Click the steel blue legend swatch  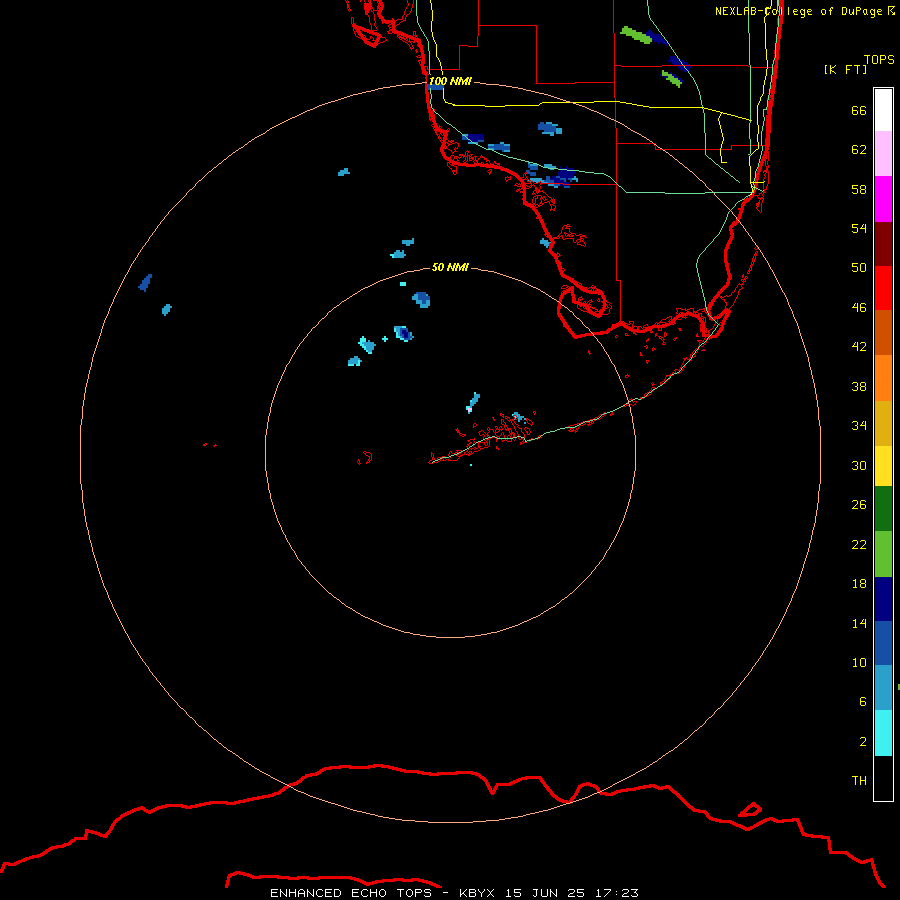[883, 688]
